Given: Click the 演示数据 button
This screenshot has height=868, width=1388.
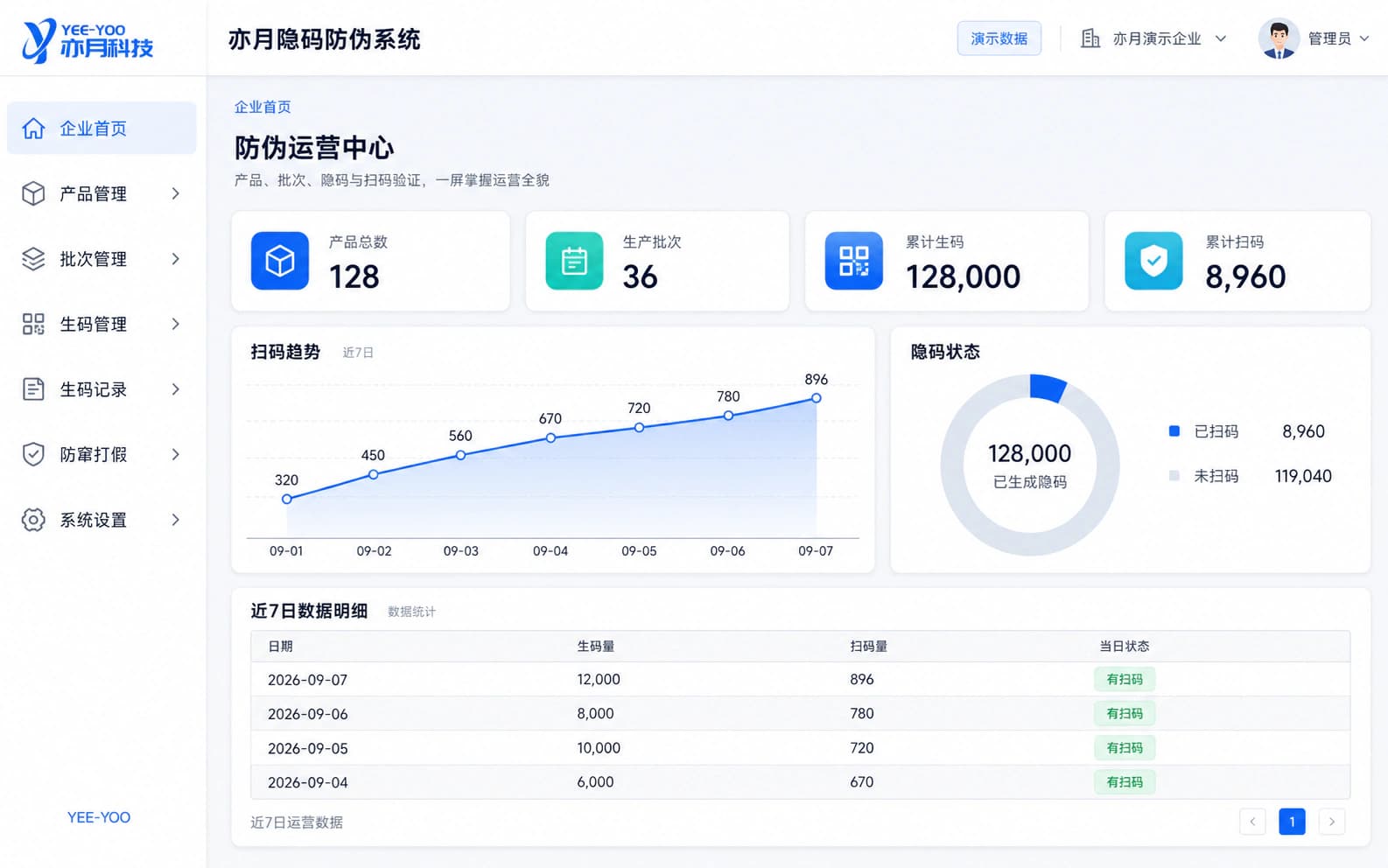Looking at the screenshot, I should (999, 38).
